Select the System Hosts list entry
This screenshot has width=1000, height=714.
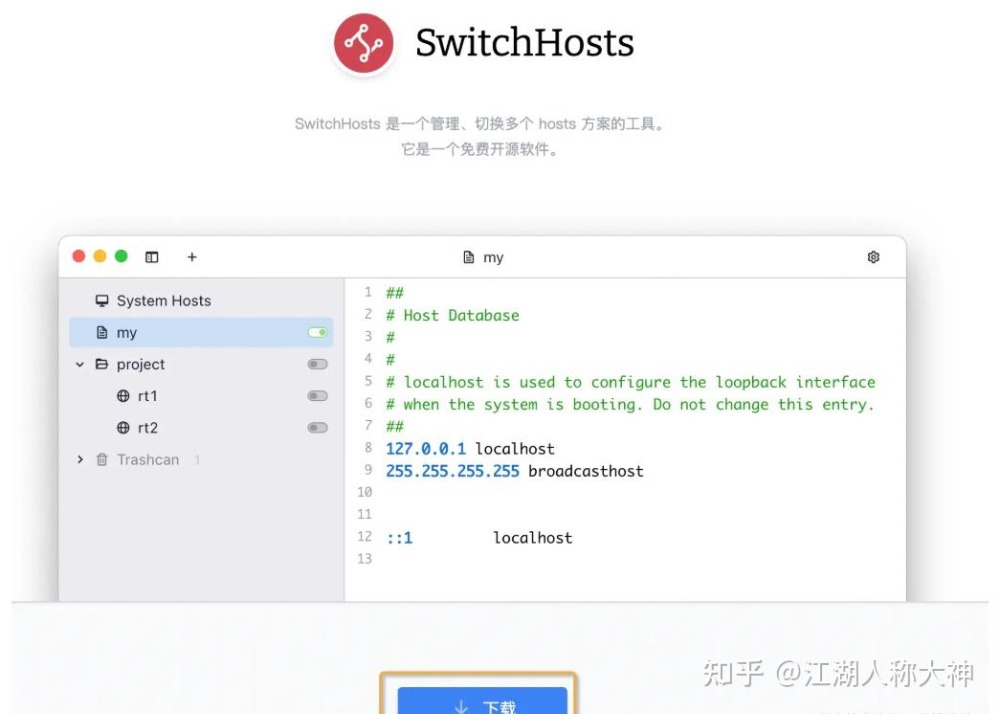coord(163,301)
